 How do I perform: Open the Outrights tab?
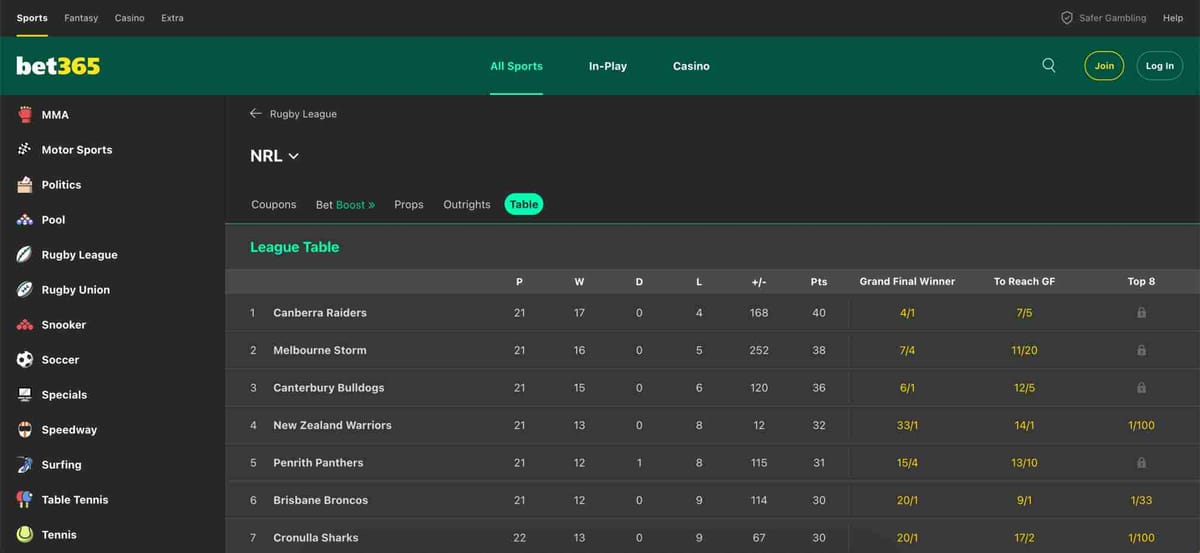click(x=467, y=204)
